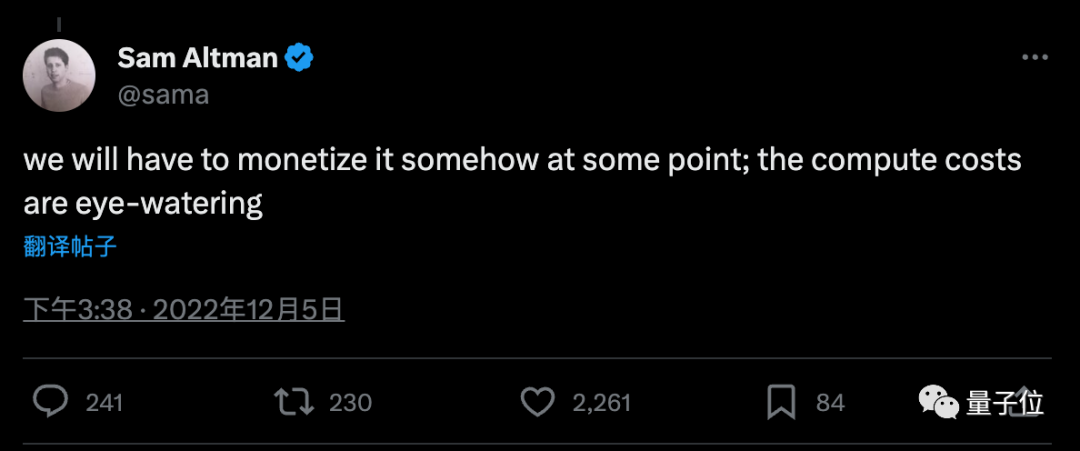This screenshot has width=1080, height=451.
Task: Open the 下午3:38 time link
Action: click(x=78, y=310)
